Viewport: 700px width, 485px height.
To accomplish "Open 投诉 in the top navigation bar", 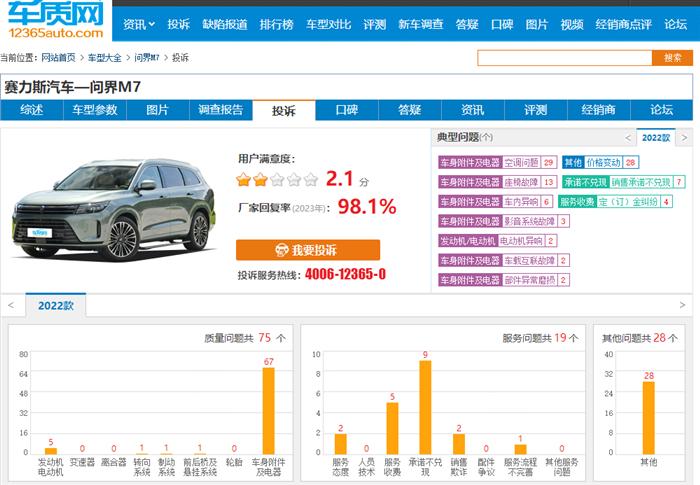I will click(x=179, y=24).
